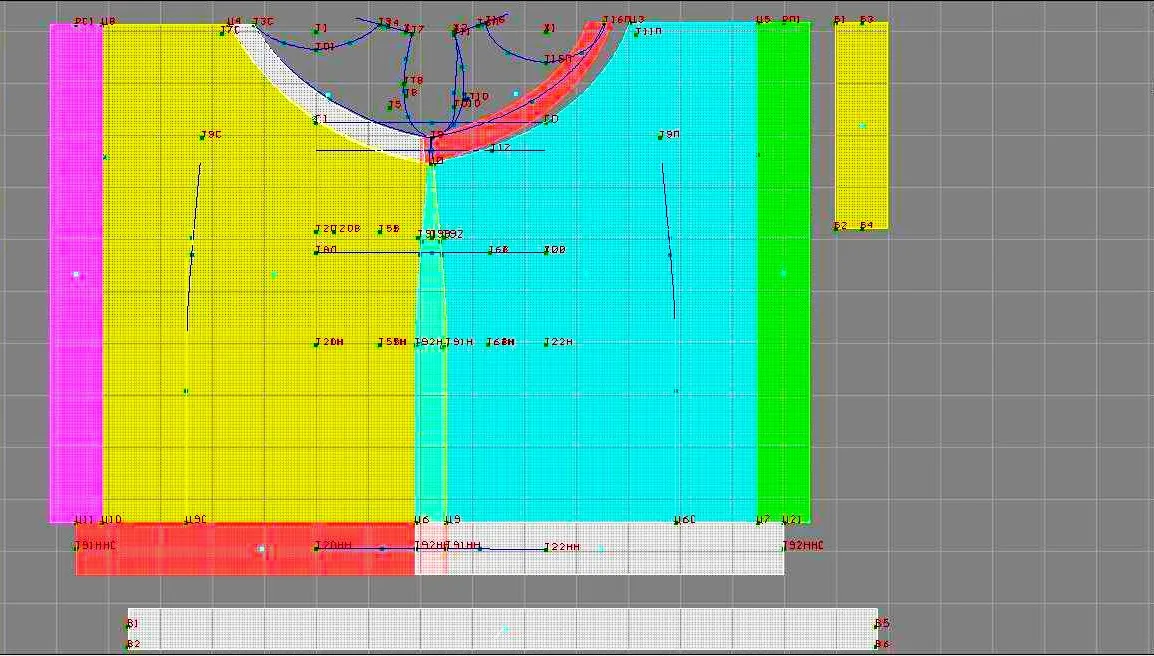Click point label B2 on long strip
This screenshot has height=656, width=1154.
coord(133,644)
